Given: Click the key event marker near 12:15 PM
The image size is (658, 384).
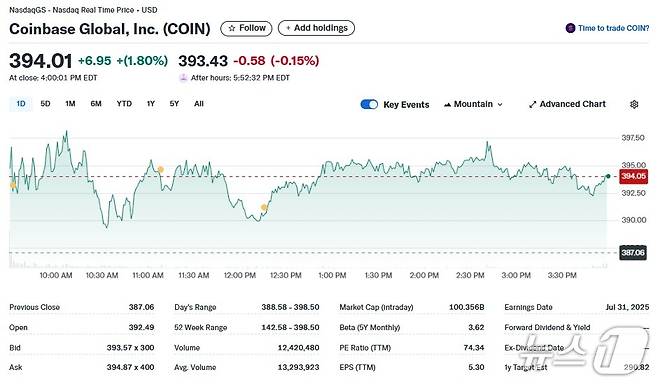Looking at the screenshot, I should point(264,207).
